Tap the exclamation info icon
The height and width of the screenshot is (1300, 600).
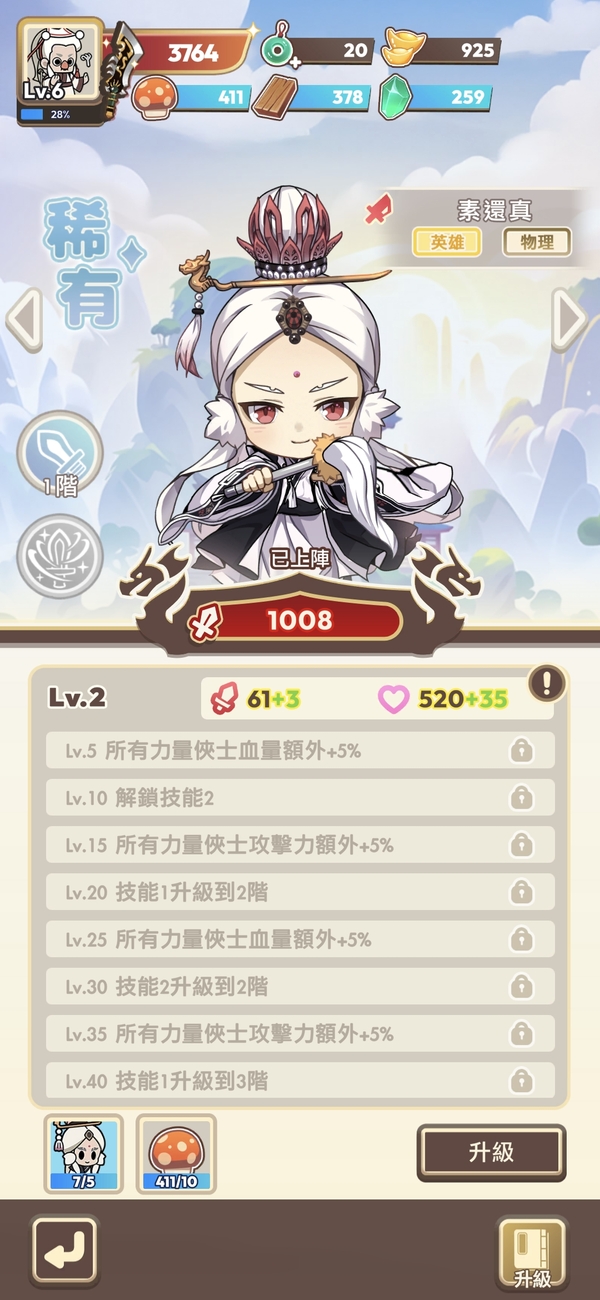547,685
